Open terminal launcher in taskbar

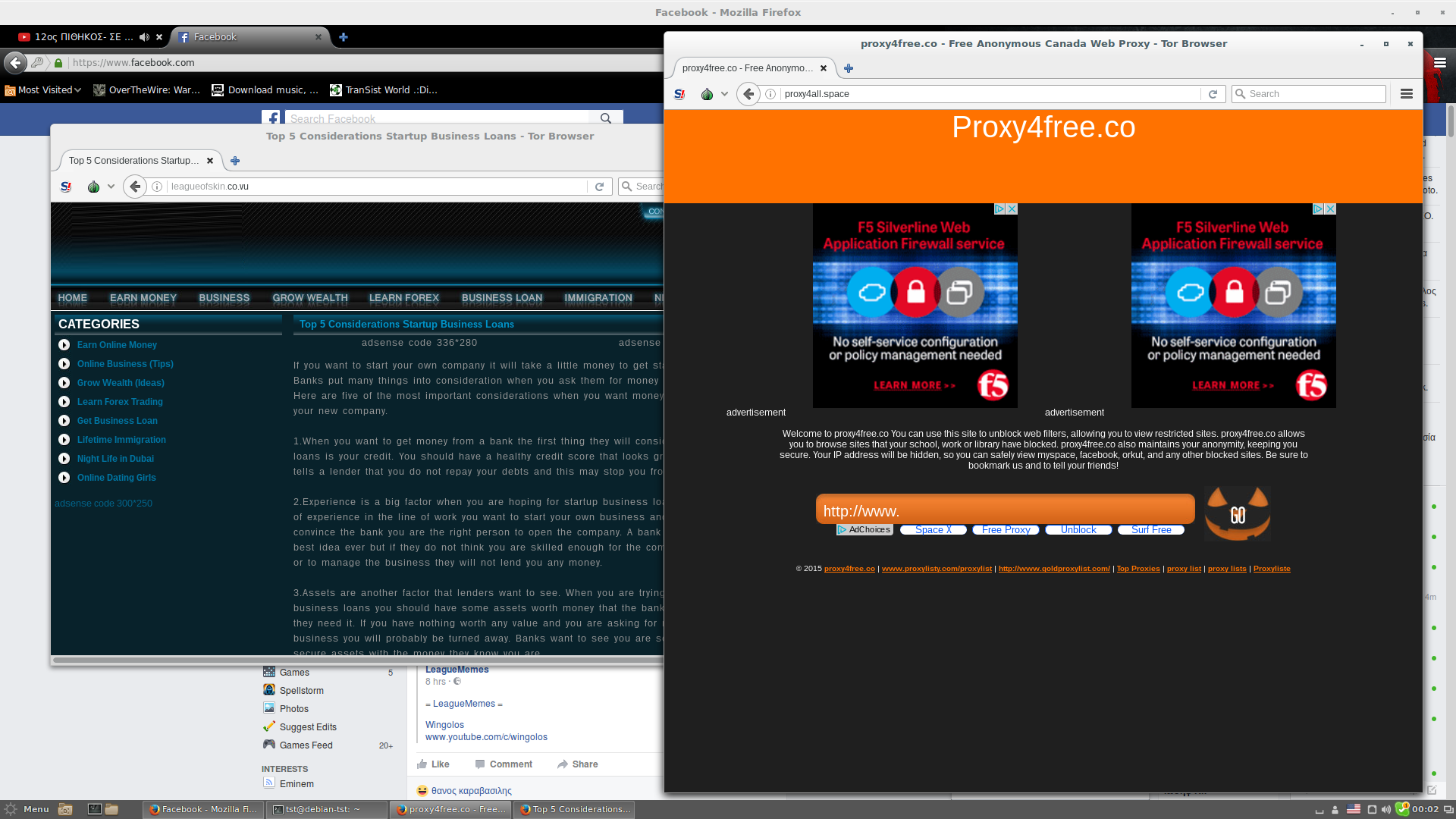tap(95, 809)
